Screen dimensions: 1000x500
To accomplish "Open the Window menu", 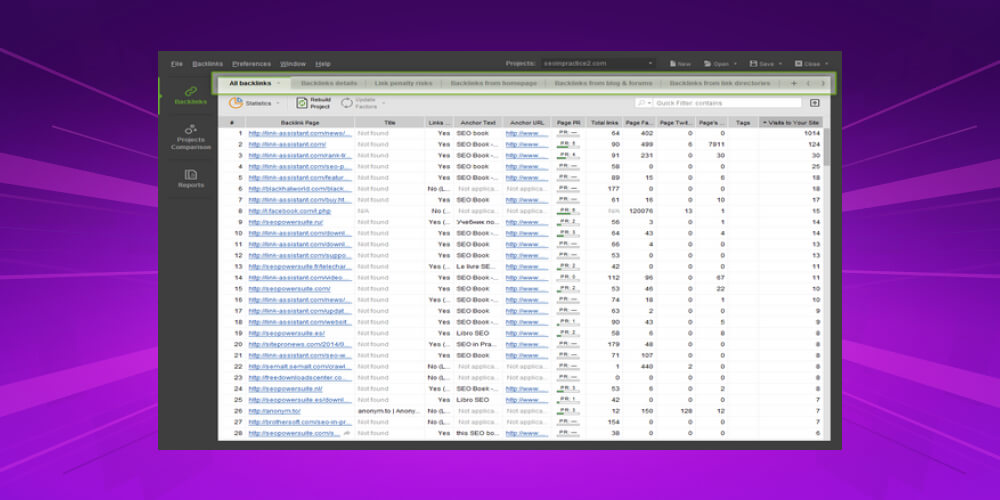I will 293,64.
